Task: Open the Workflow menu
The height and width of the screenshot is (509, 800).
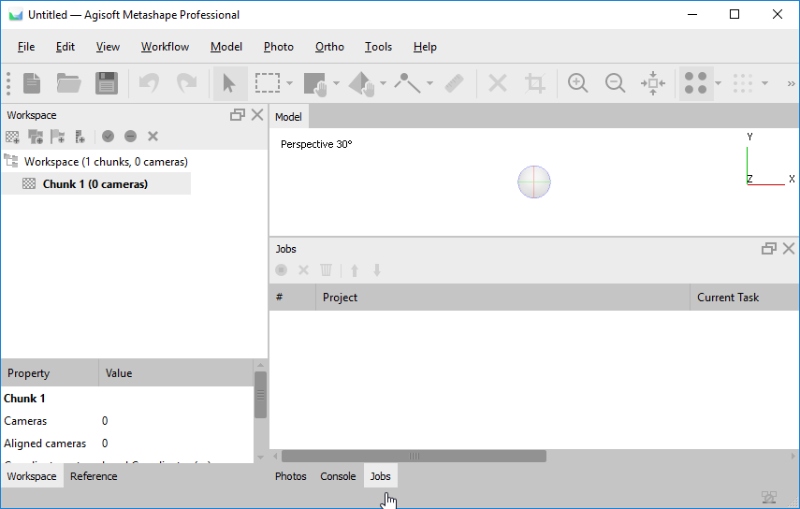Action: (x=165, y=47)
